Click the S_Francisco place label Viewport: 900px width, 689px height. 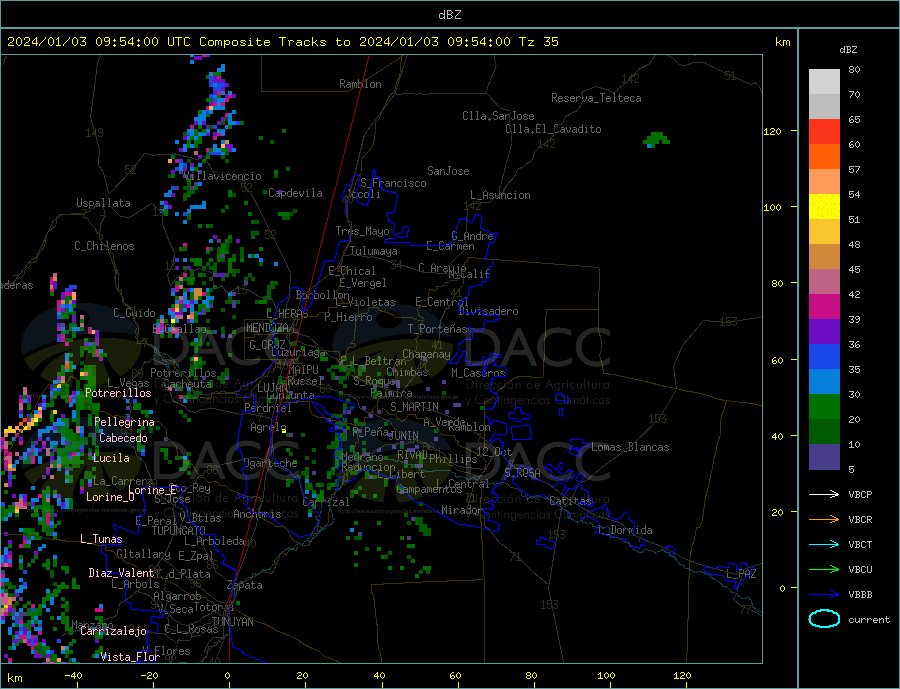[x=393, y=183]
